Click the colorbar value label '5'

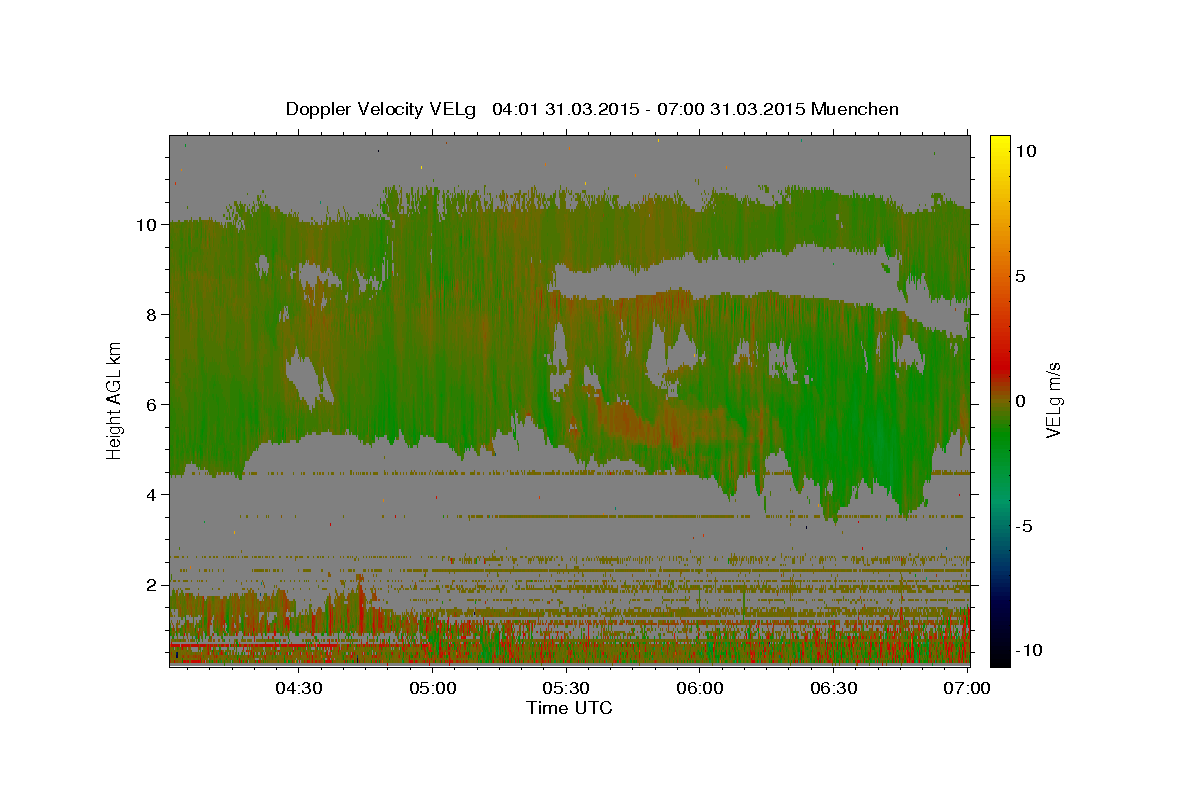tap(1020, 276)
